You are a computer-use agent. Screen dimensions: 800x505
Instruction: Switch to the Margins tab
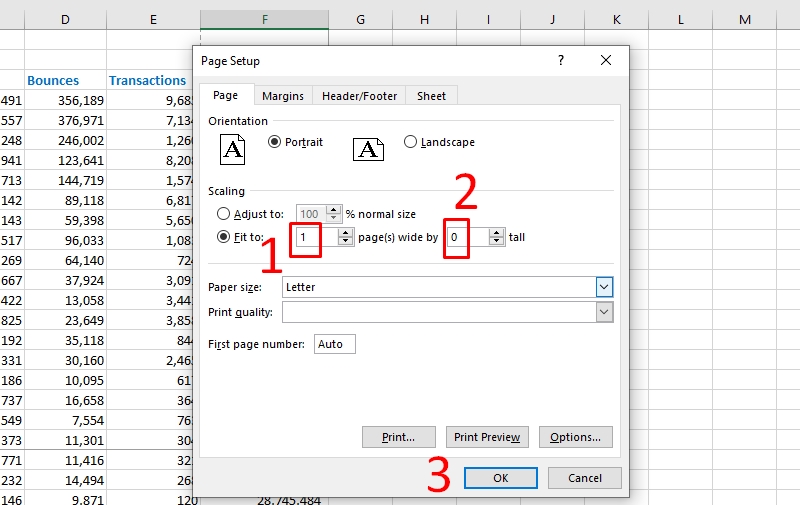pos(283,96)
